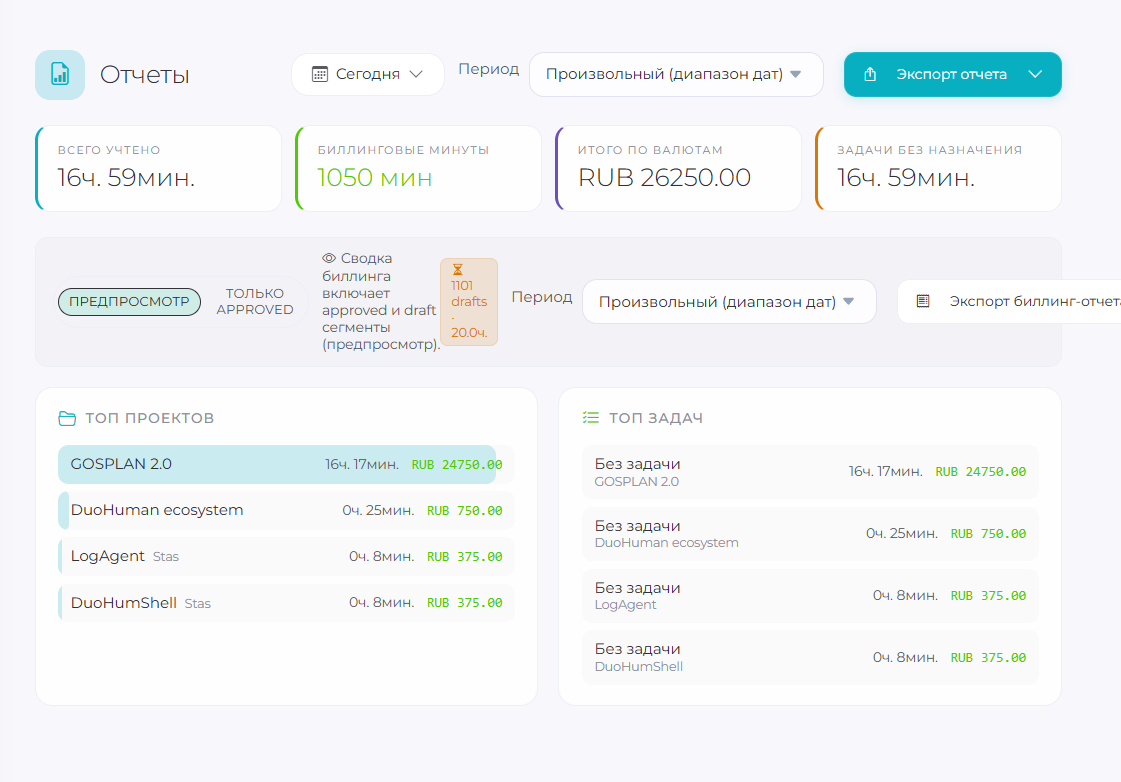Click the ТОП ЗАДАЧ heading
The height and width of the screenshot is (782, 1121).
[x=656, y=418]
